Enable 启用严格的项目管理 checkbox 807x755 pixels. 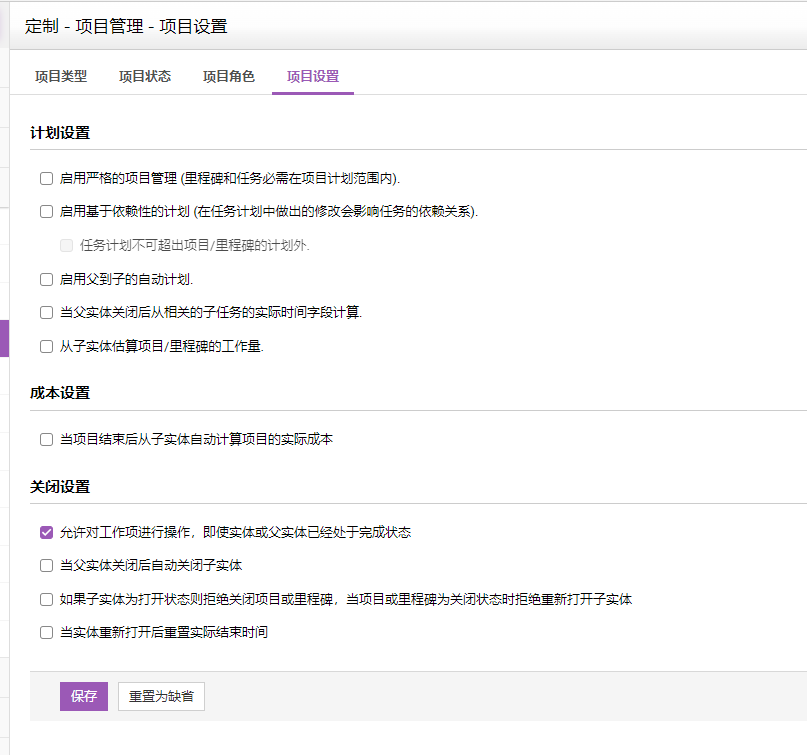tap(46, 179)
